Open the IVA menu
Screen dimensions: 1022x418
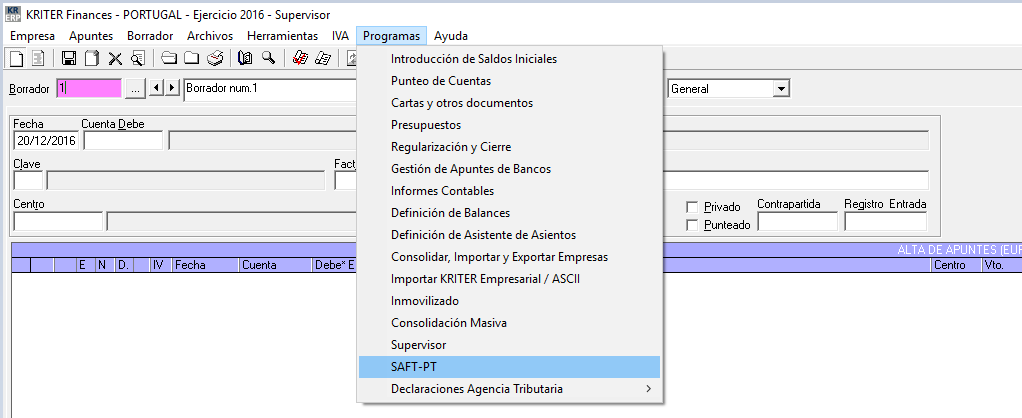(x=340, y=36)
